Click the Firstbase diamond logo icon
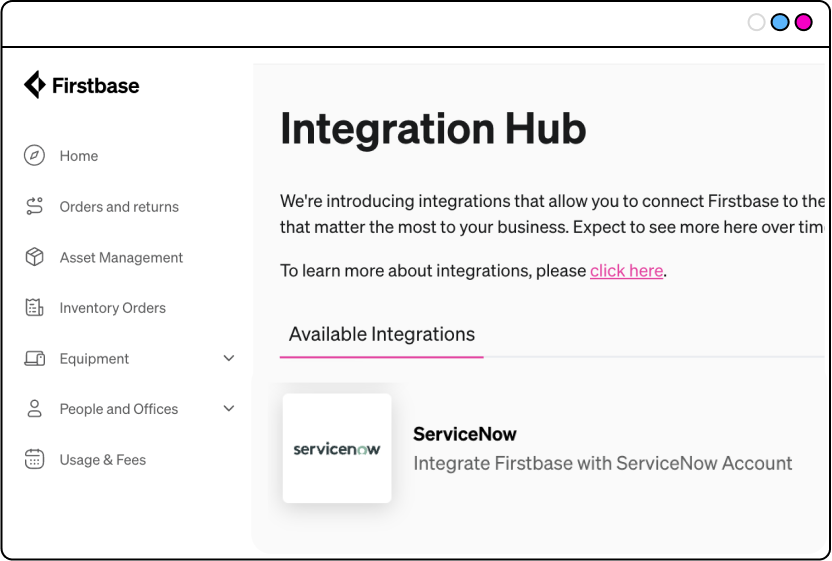The height and width of the screenshot is (561, 832). pyautogui.click(x=35, y=85)
